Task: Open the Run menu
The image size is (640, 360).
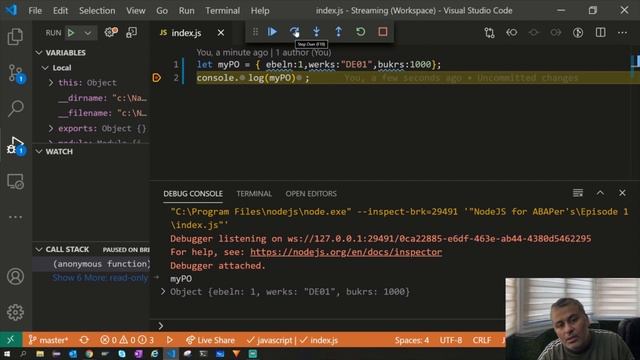Action: click(x=187, y=11)
